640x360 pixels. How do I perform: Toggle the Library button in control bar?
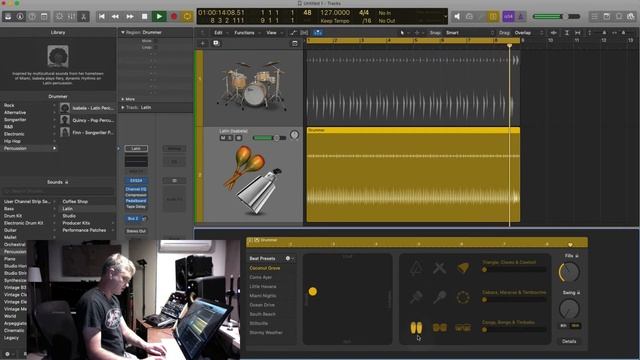[x=8, y=16]
